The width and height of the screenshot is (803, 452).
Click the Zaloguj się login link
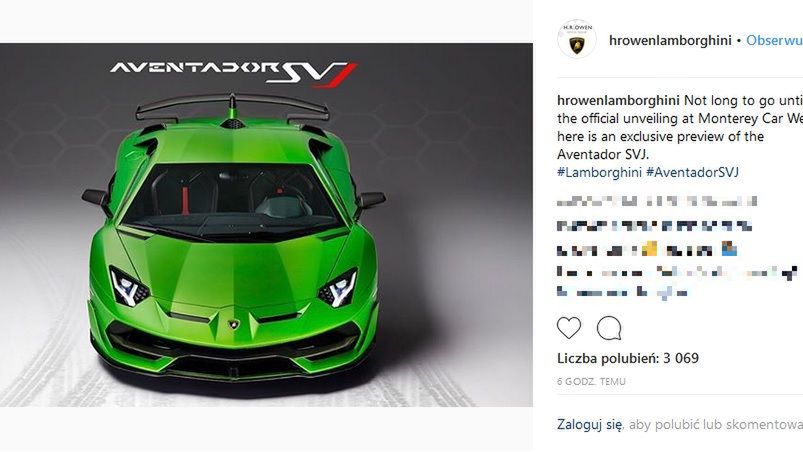pos(590,424)
